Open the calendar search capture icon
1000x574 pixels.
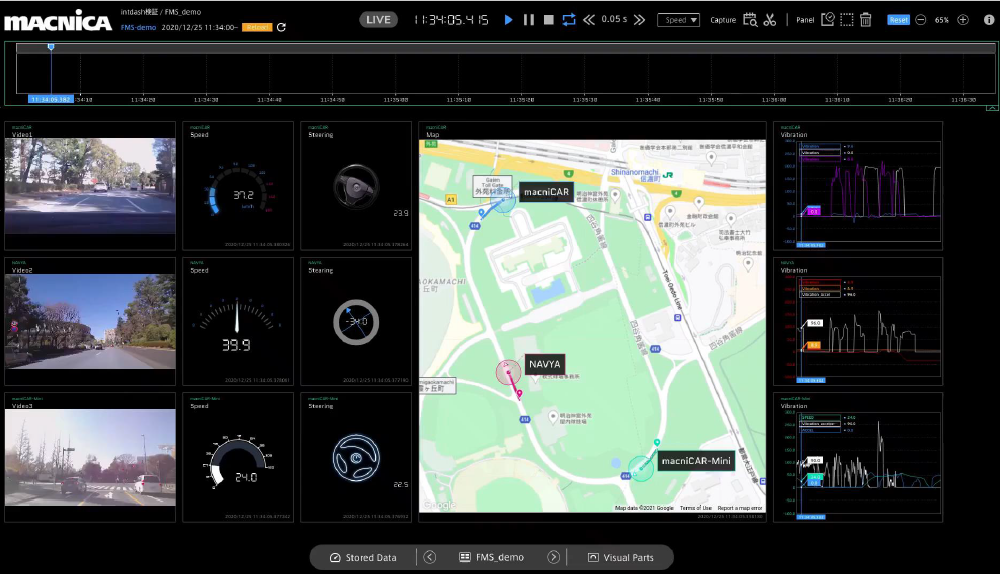click(750, 19)
